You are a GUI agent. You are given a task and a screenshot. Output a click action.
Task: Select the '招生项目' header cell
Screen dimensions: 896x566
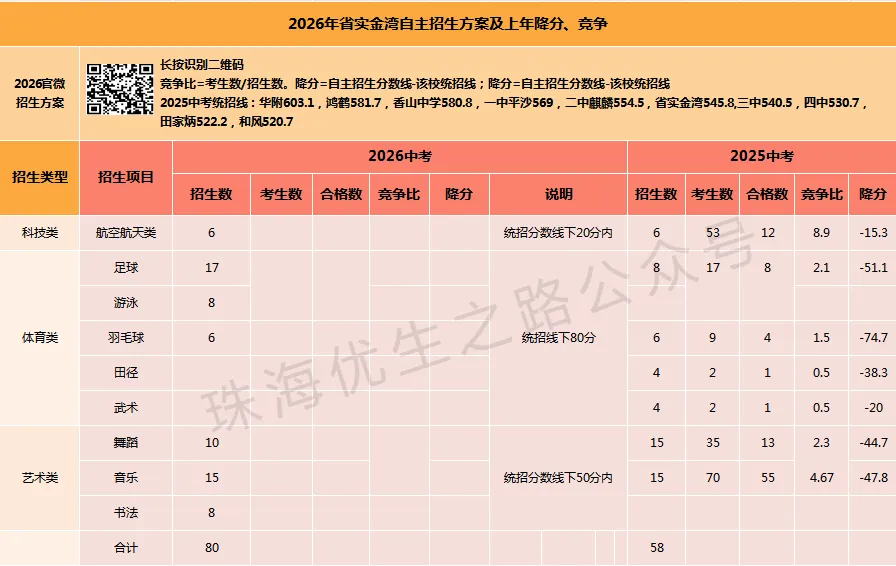126,177
